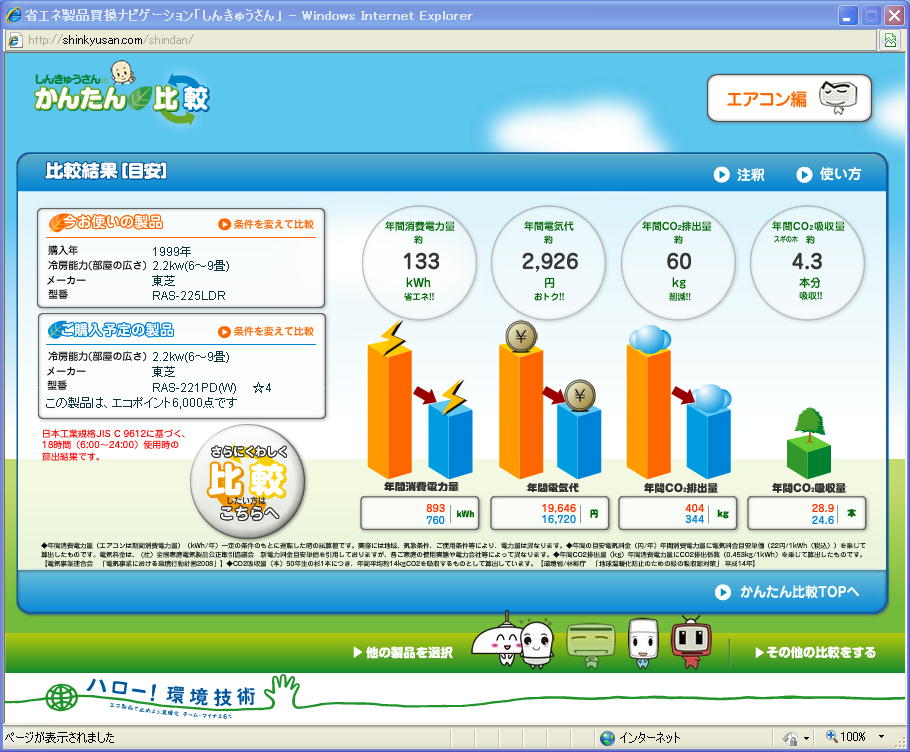The image size is (910, 752).
Task: Click the tree on the green cube
Action: pyautogui.click(x=810, y=424)
